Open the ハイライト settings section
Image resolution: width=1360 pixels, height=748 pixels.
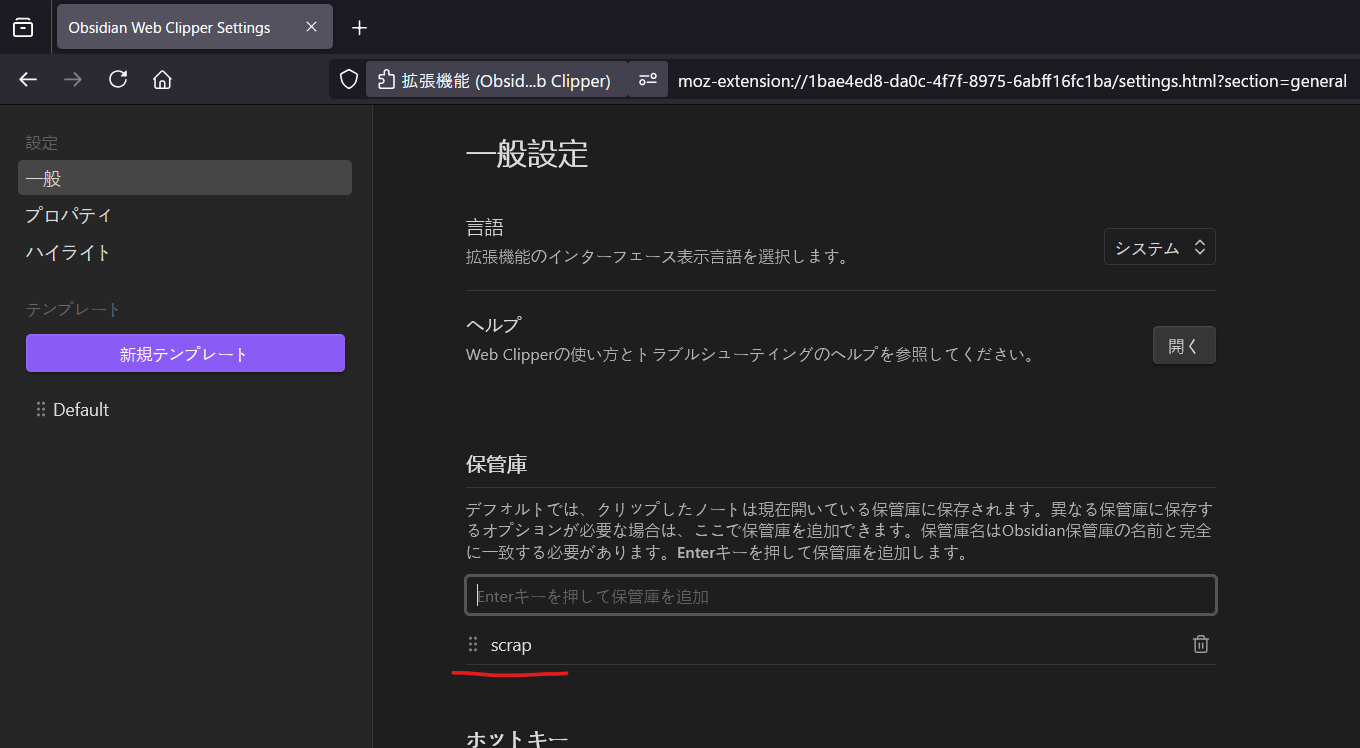185,252
